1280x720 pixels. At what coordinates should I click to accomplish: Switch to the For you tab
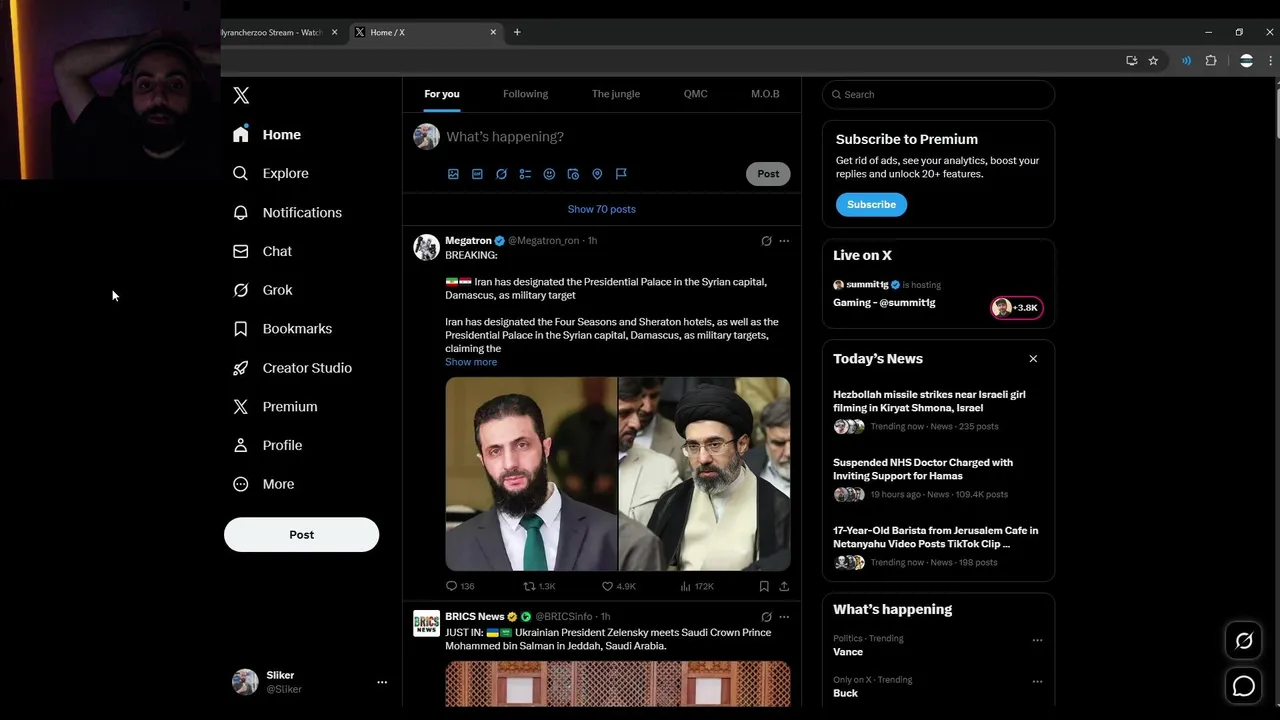tap(442, 94)
